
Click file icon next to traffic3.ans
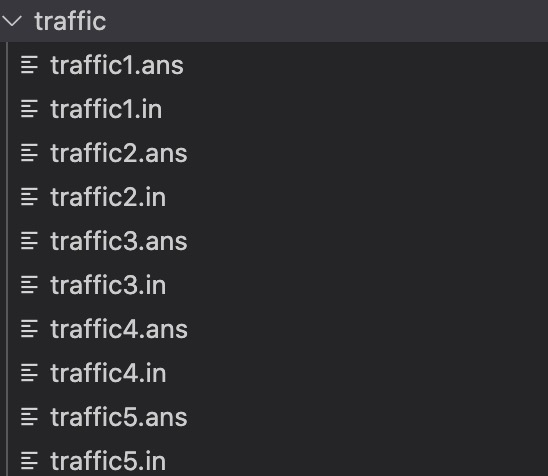(x=29, y=241)
